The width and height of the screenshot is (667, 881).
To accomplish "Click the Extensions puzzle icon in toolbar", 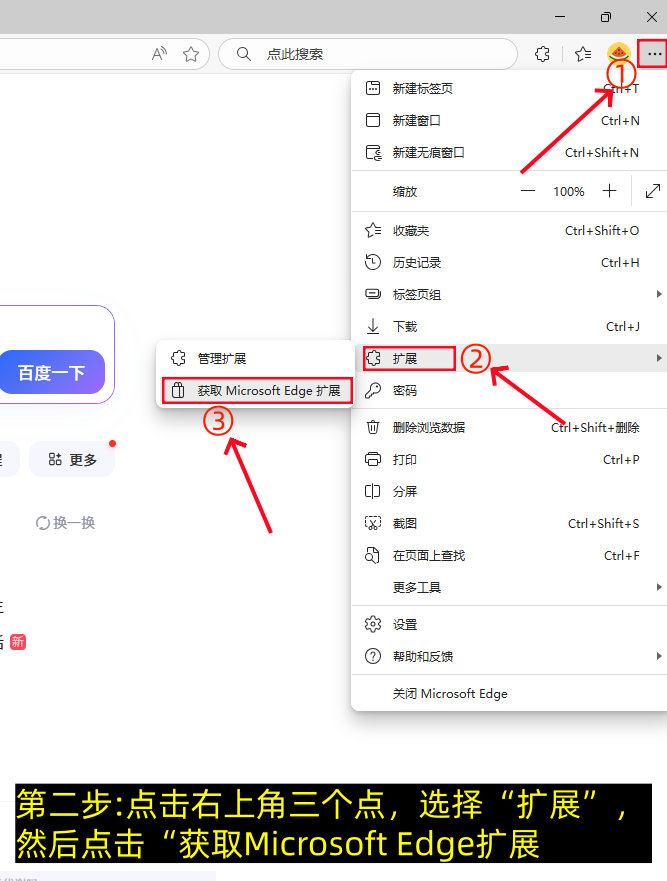I will click(x=542, y=54).
